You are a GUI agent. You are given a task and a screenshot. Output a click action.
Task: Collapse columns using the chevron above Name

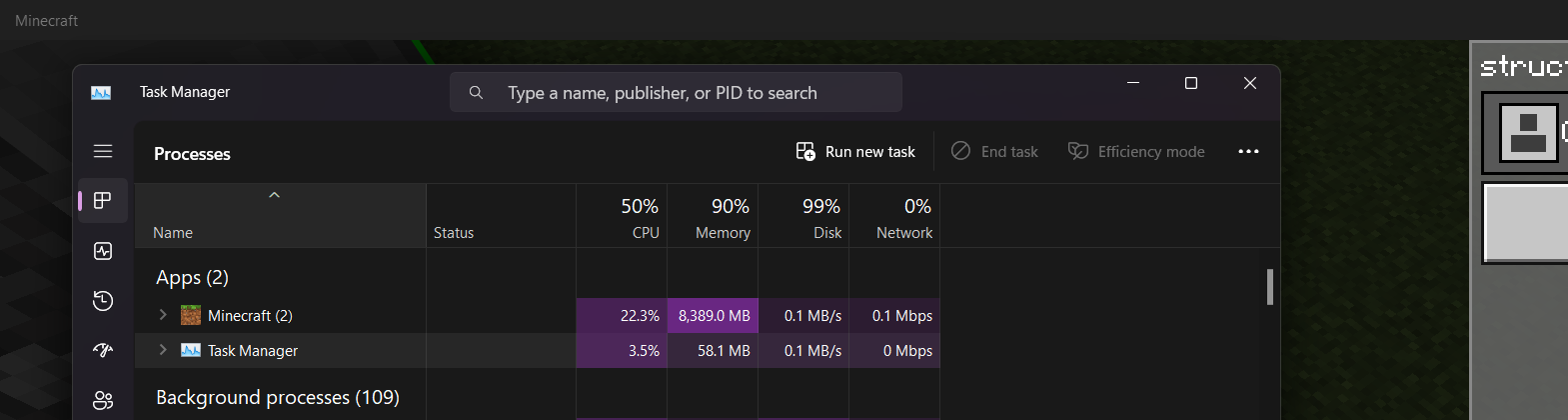274,195
